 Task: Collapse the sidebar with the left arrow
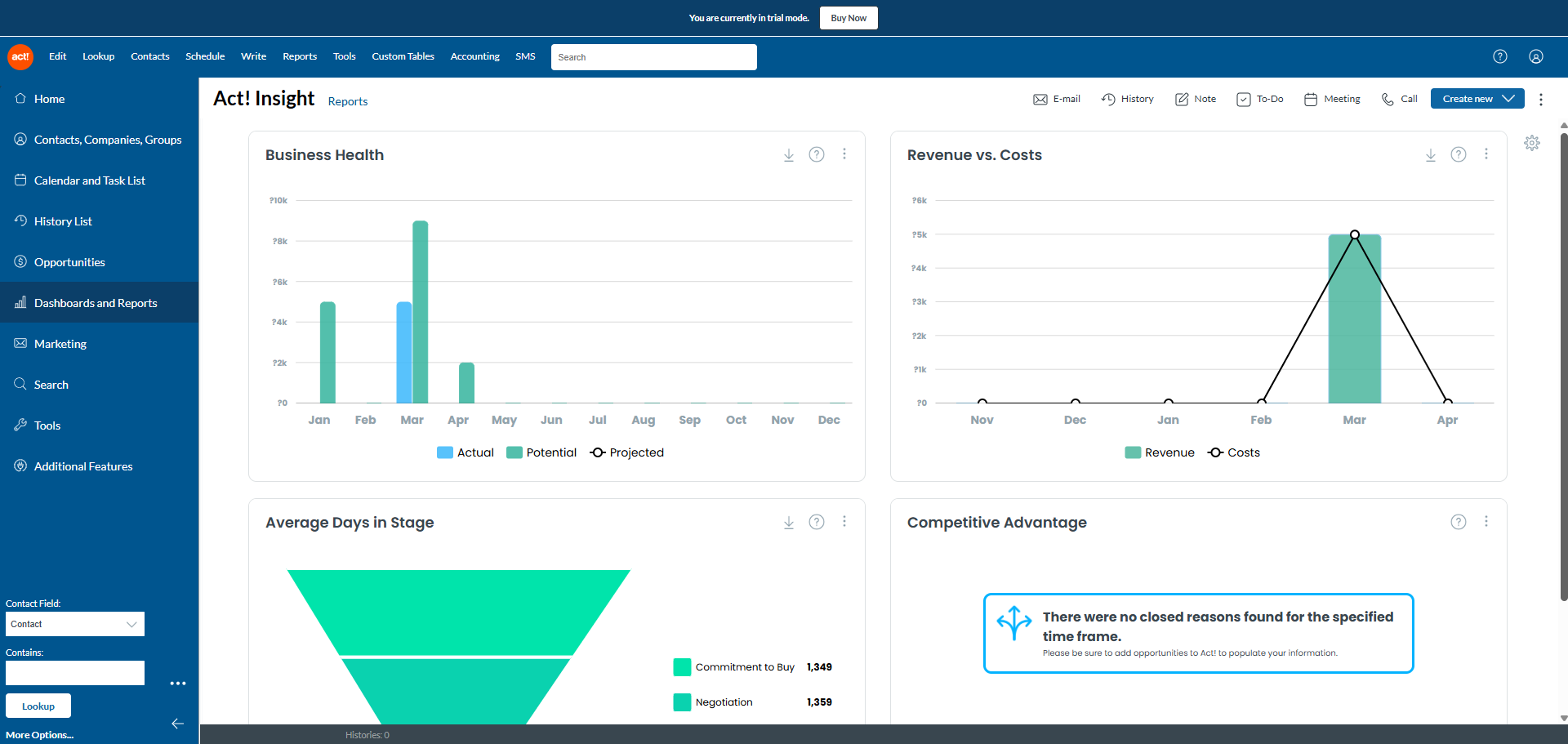point(177,724)
